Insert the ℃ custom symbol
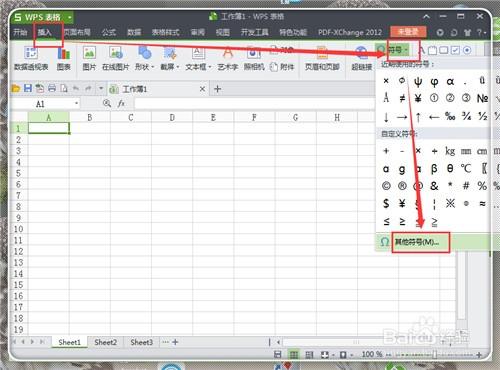 pyautogui.click(x=466, y=169)
